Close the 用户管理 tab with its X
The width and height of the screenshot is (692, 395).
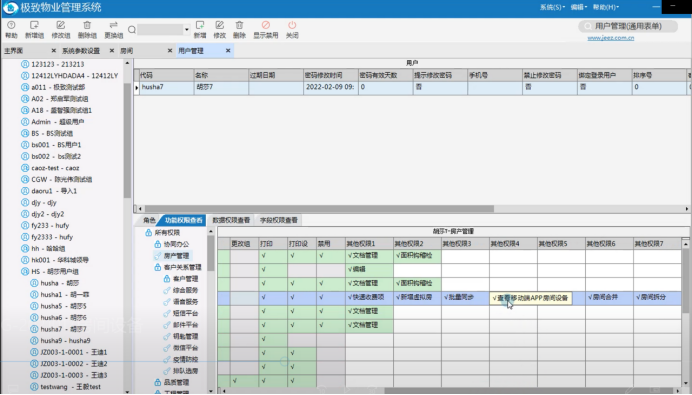pos(228,51)
